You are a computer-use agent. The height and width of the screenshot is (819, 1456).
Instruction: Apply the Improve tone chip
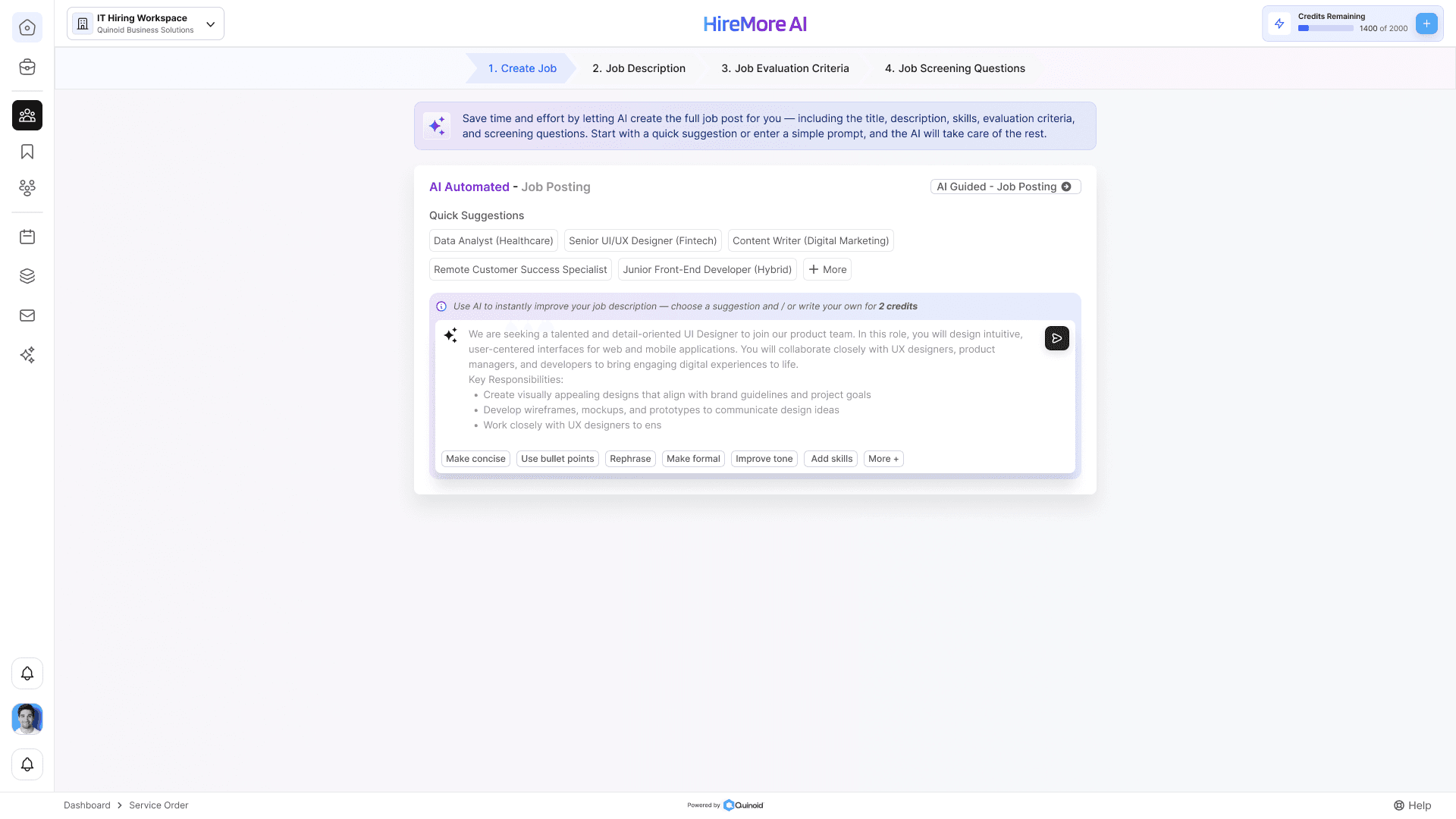click(764, 459)
